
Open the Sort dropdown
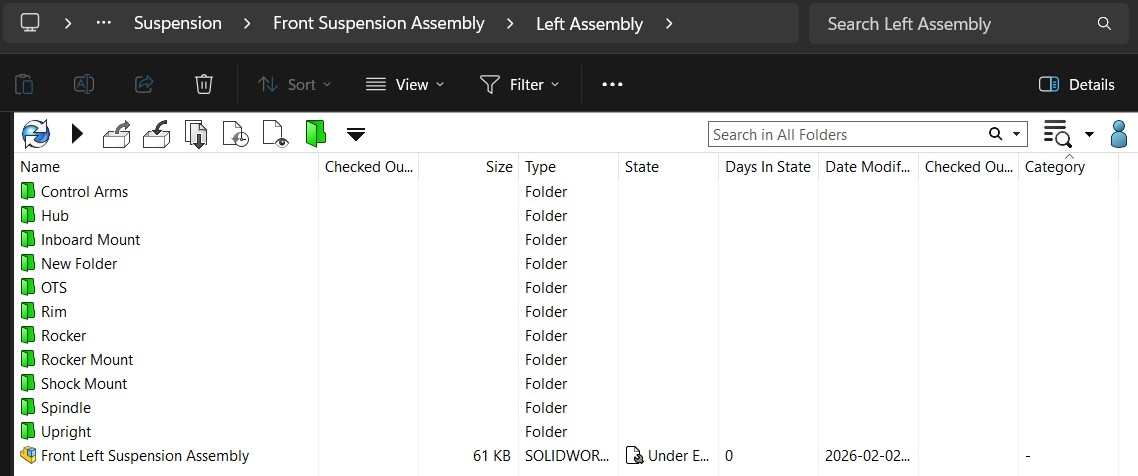click(294, 85)
